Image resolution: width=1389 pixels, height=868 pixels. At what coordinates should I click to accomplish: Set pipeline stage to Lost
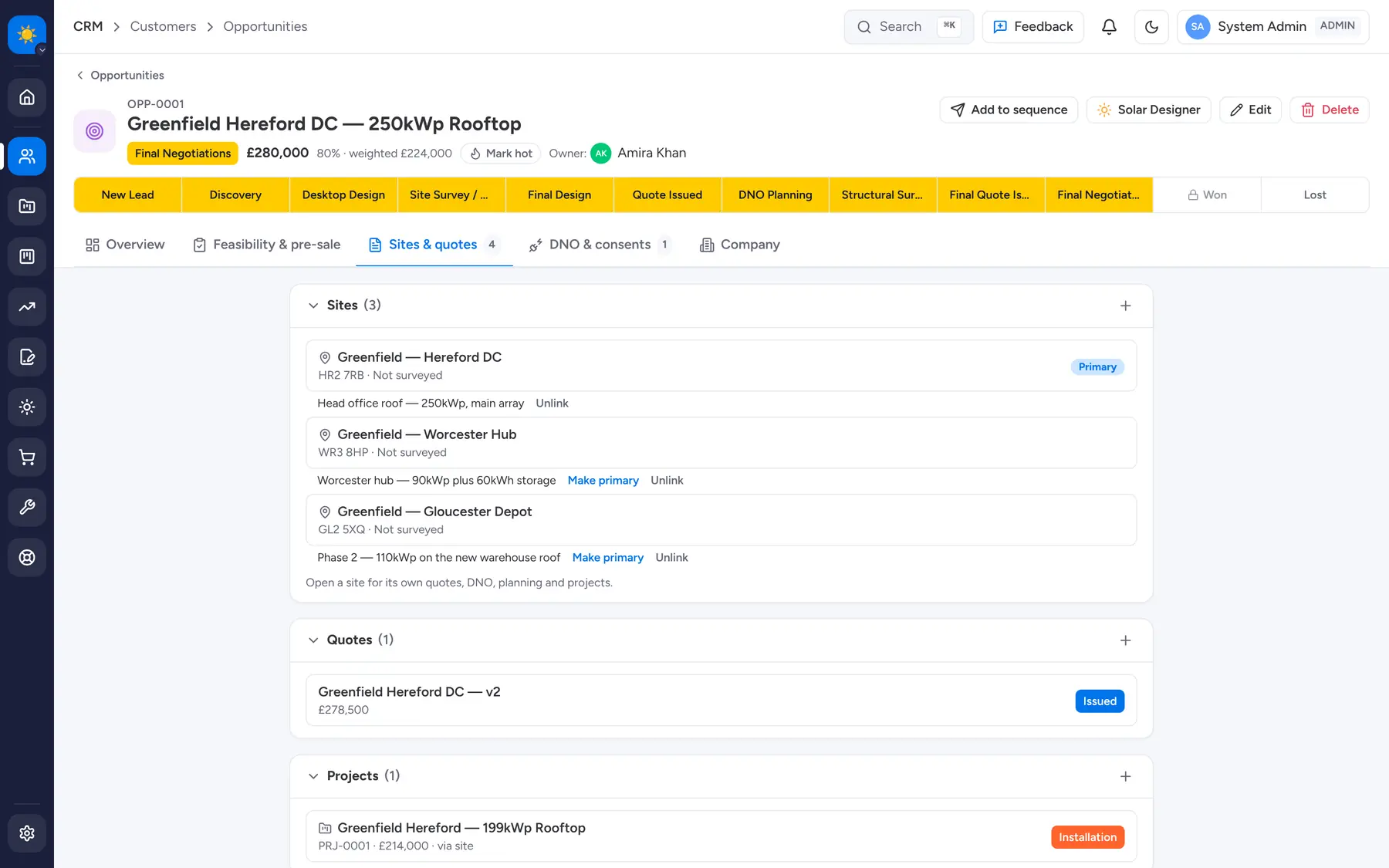pyautogui.click(x=1315, y=195)
